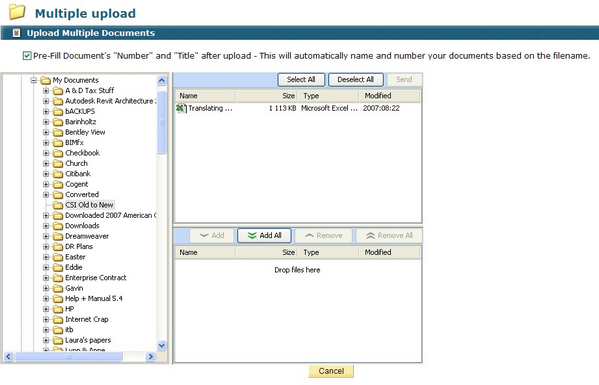Expand the bACKUPS folder node
The image size is (599, 385).
point(46,112)
